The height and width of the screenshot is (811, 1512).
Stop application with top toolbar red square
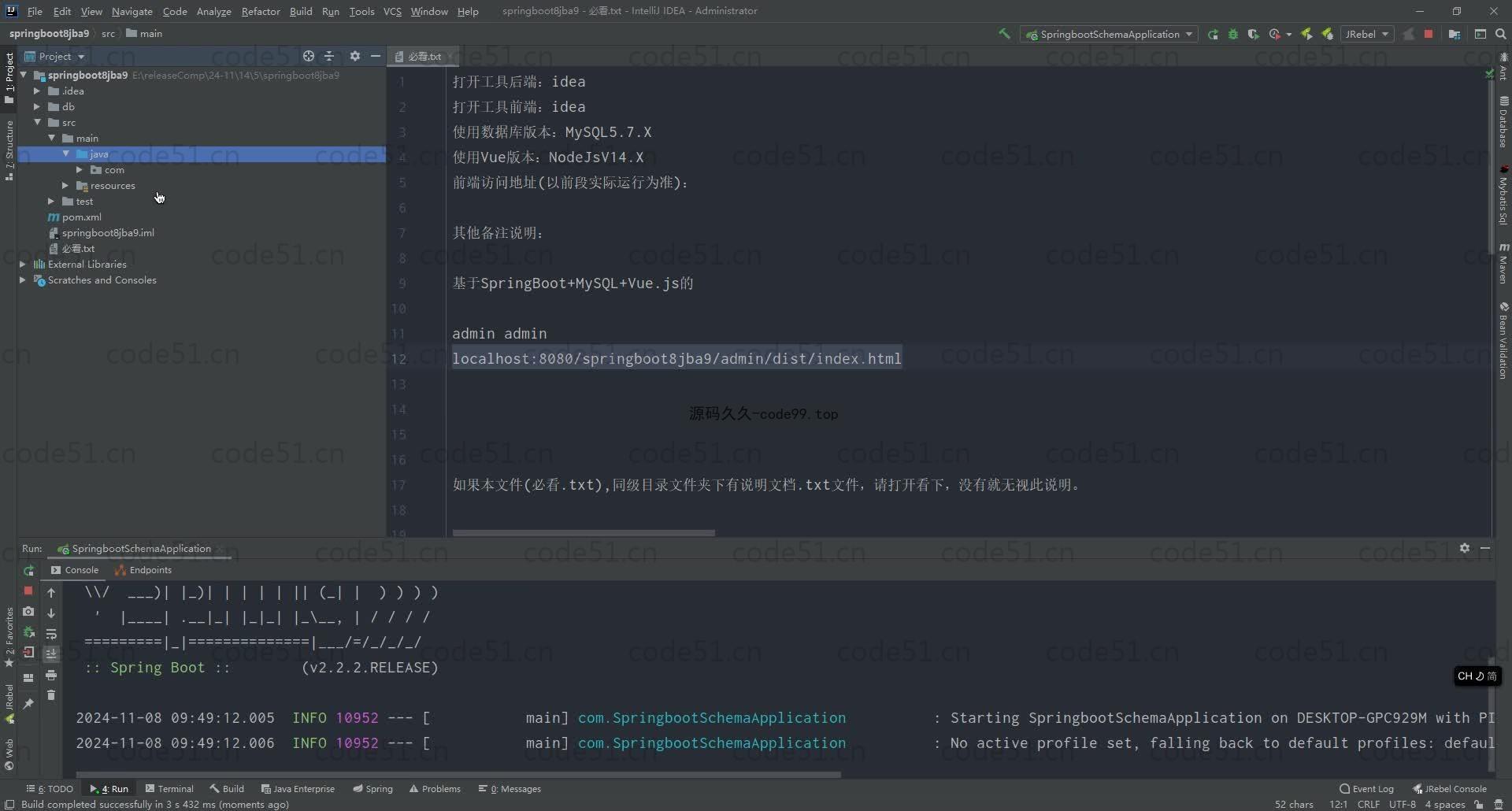point(1429,34)
